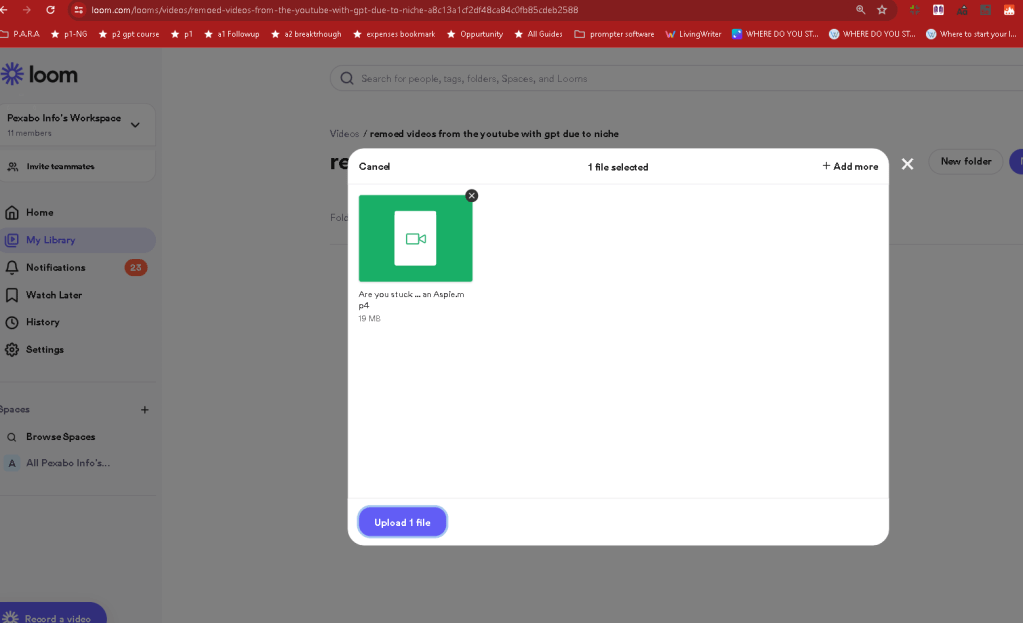The image size is (1023, 623).
Task: Click the New folder button
Action: point(966,161)
